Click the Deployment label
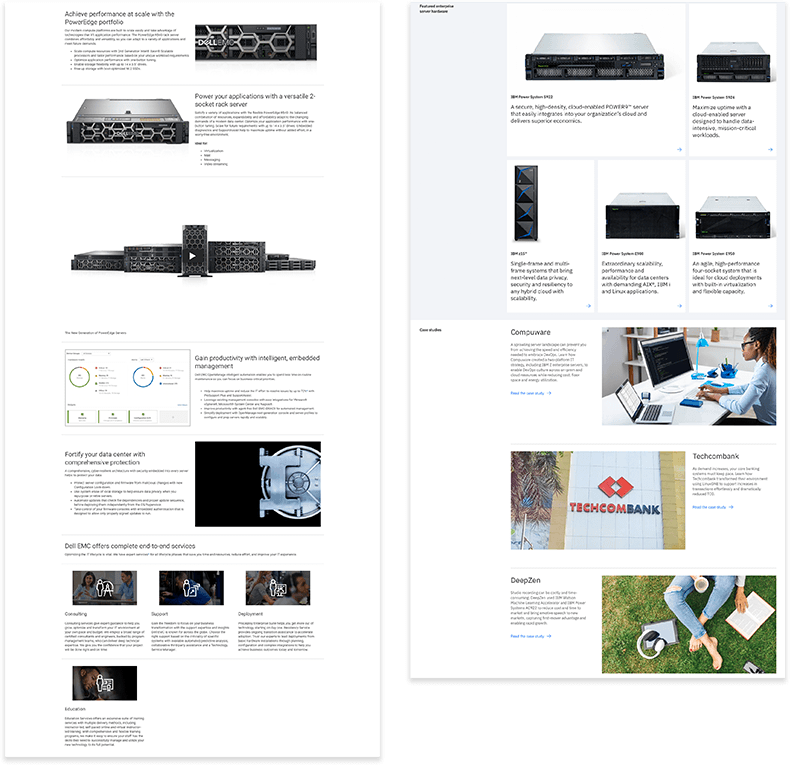The height and width of the screenshot is (765, 790). coord(250,614)
